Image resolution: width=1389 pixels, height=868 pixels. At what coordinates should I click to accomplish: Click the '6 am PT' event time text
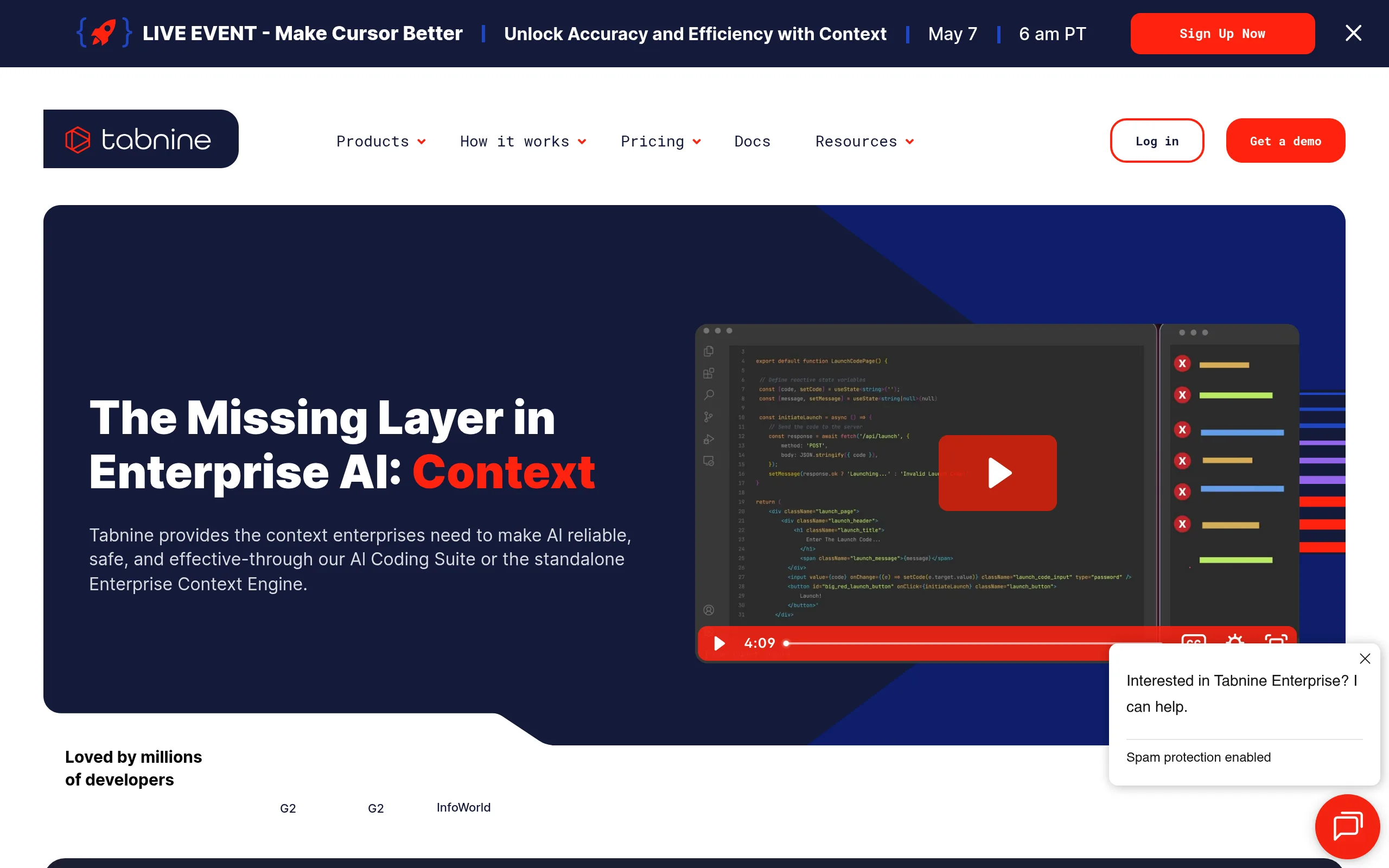(x=1052, y=34)
